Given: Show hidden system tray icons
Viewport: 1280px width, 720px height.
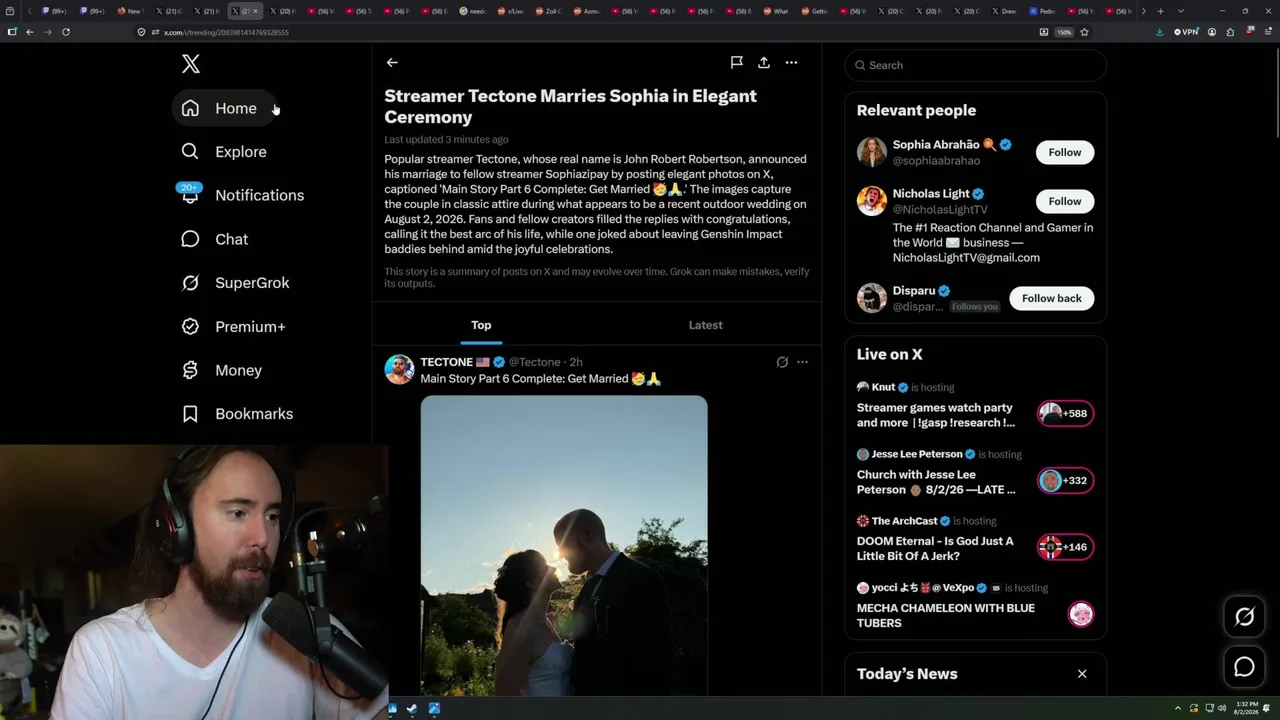Looking at the screenshot, I should [1177, 709].
